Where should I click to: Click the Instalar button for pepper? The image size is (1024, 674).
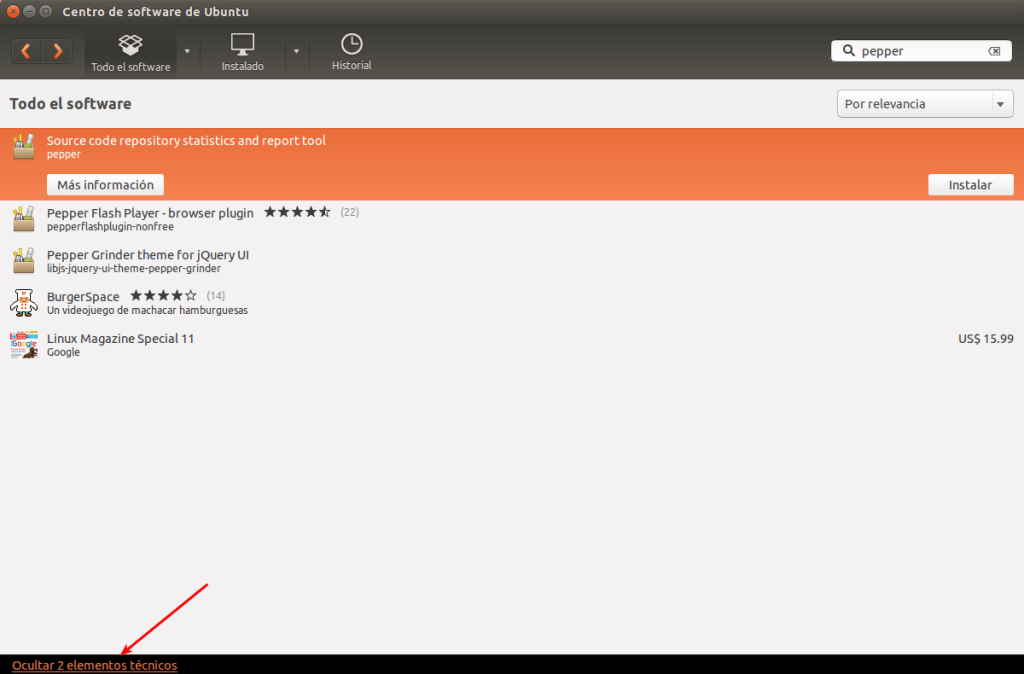coord(970,184)
